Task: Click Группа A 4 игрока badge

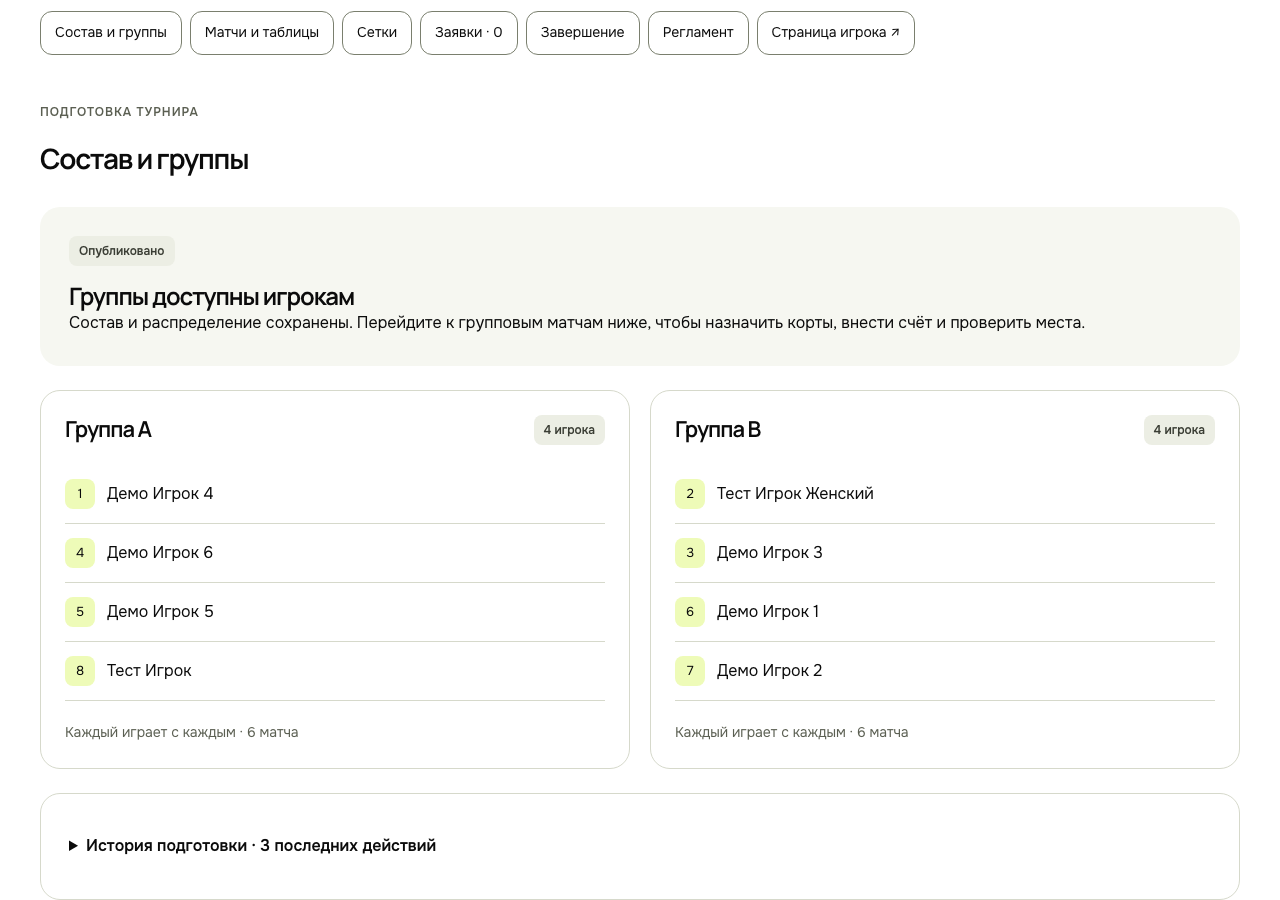Action: (569, 430)
